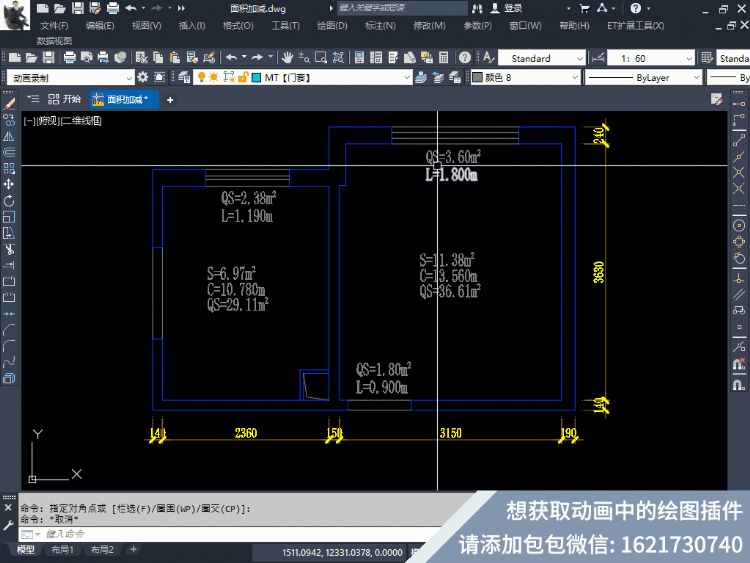Toggle freeze sun icon for MT layer

point(214,77)
